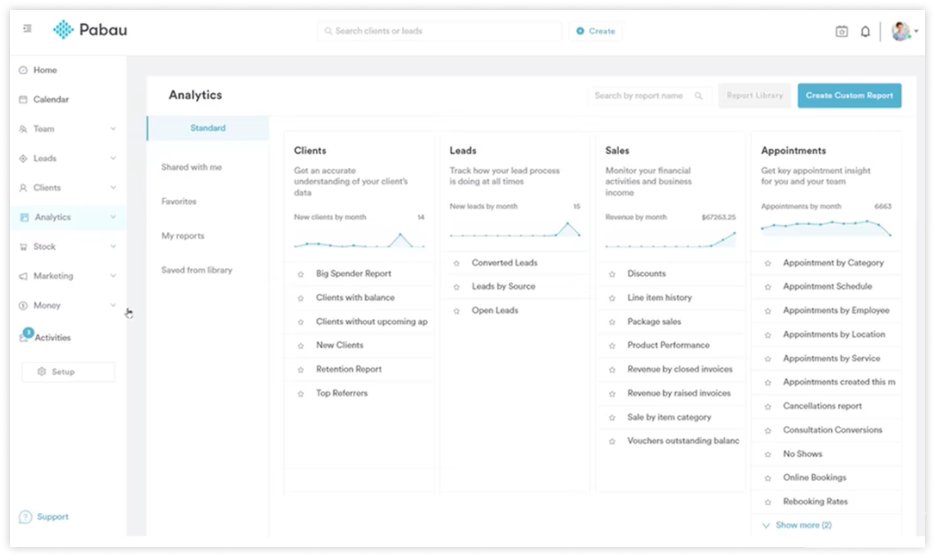Favorite the Big Spender Report star

(x=300, y=274)
